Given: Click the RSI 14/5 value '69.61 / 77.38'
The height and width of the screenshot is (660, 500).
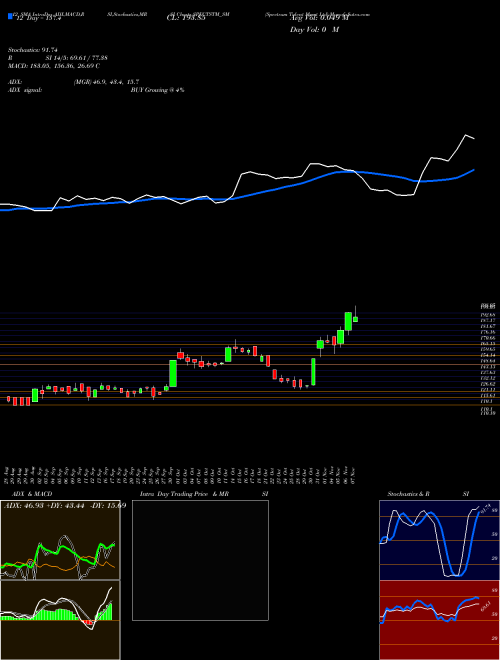Looking at the screenshot, I should pyautogui.click(x=89, y=58).
